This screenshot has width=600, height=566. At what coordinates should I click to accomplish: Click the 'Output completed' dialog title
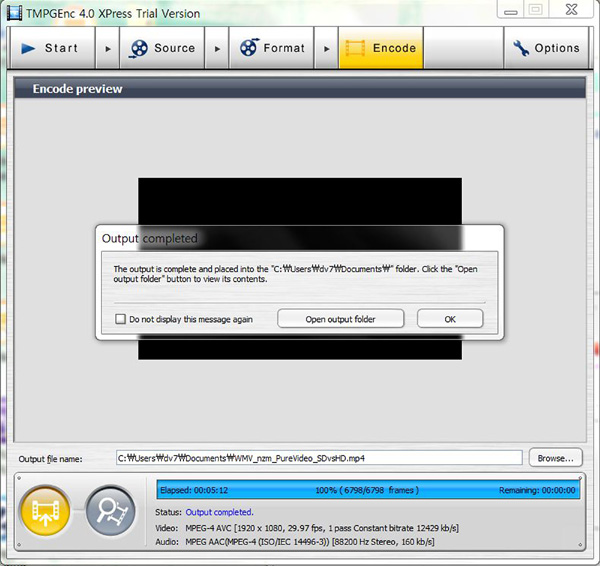point(150,238)
